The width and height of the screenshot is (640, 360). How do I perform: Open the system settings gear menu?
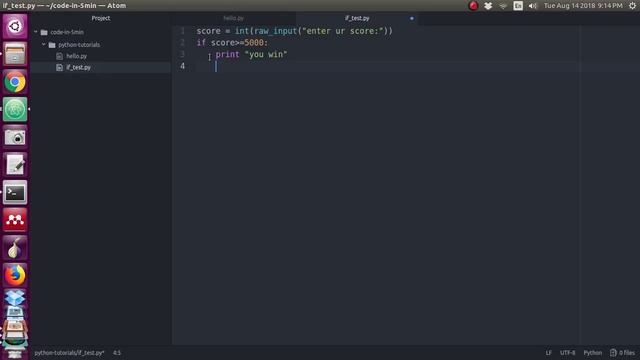(632, 6)
